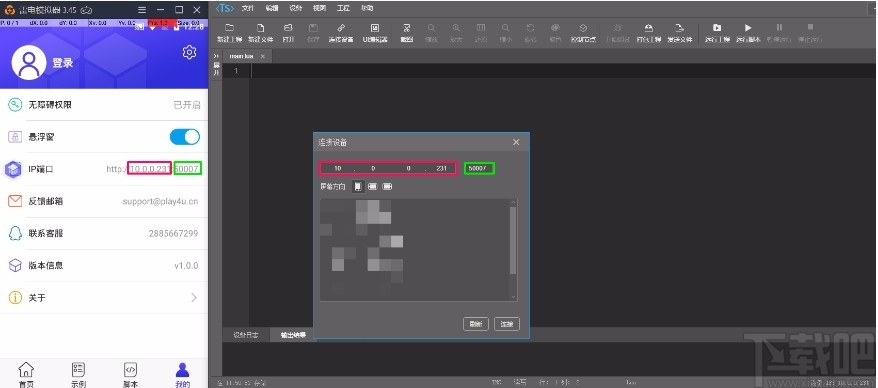Click the user avatar login icon
The height and width of the screenshot is (388, 878).
click(29, 63)
